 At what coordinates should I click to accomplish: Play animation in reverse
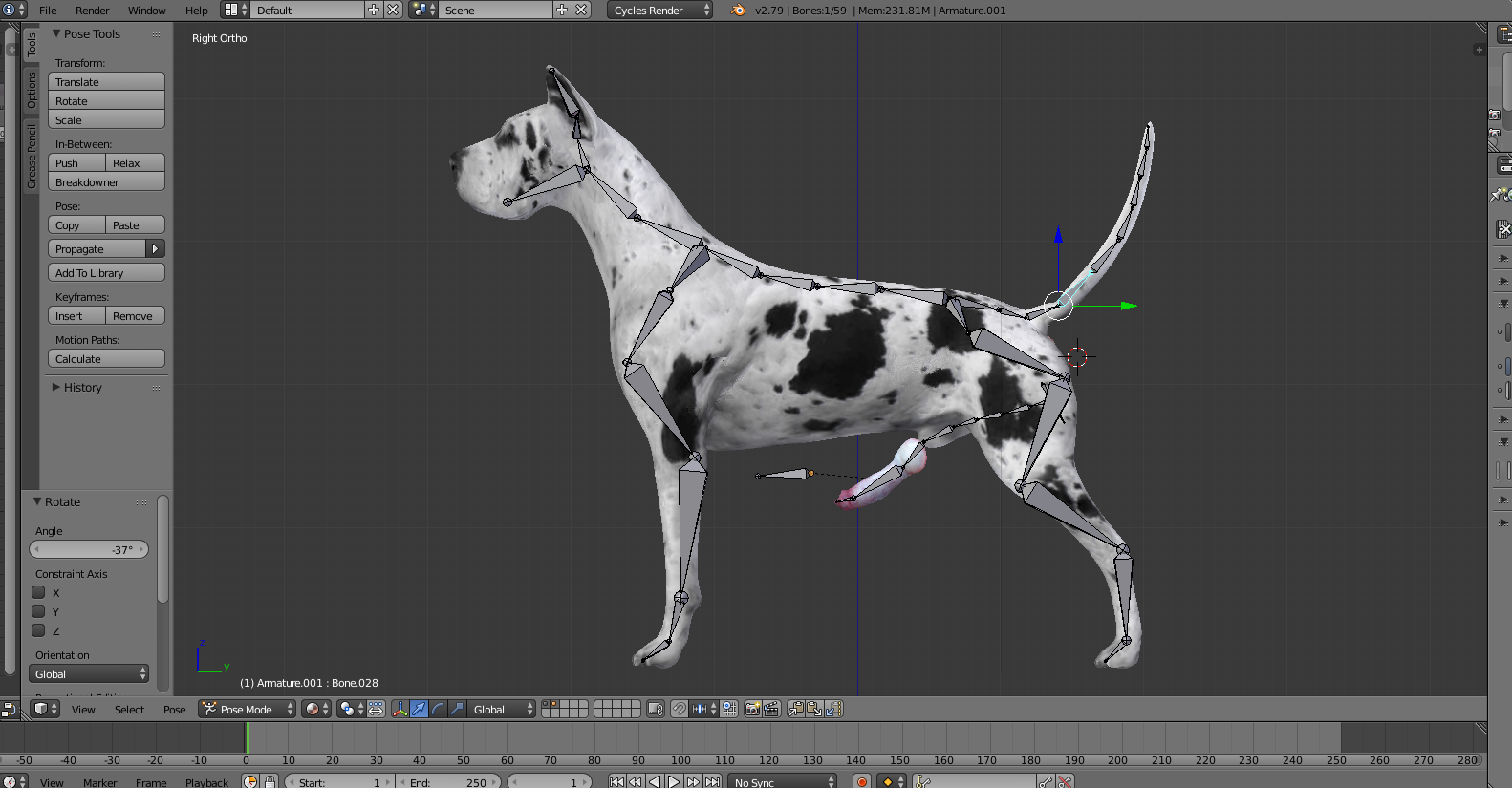(656, 782)
